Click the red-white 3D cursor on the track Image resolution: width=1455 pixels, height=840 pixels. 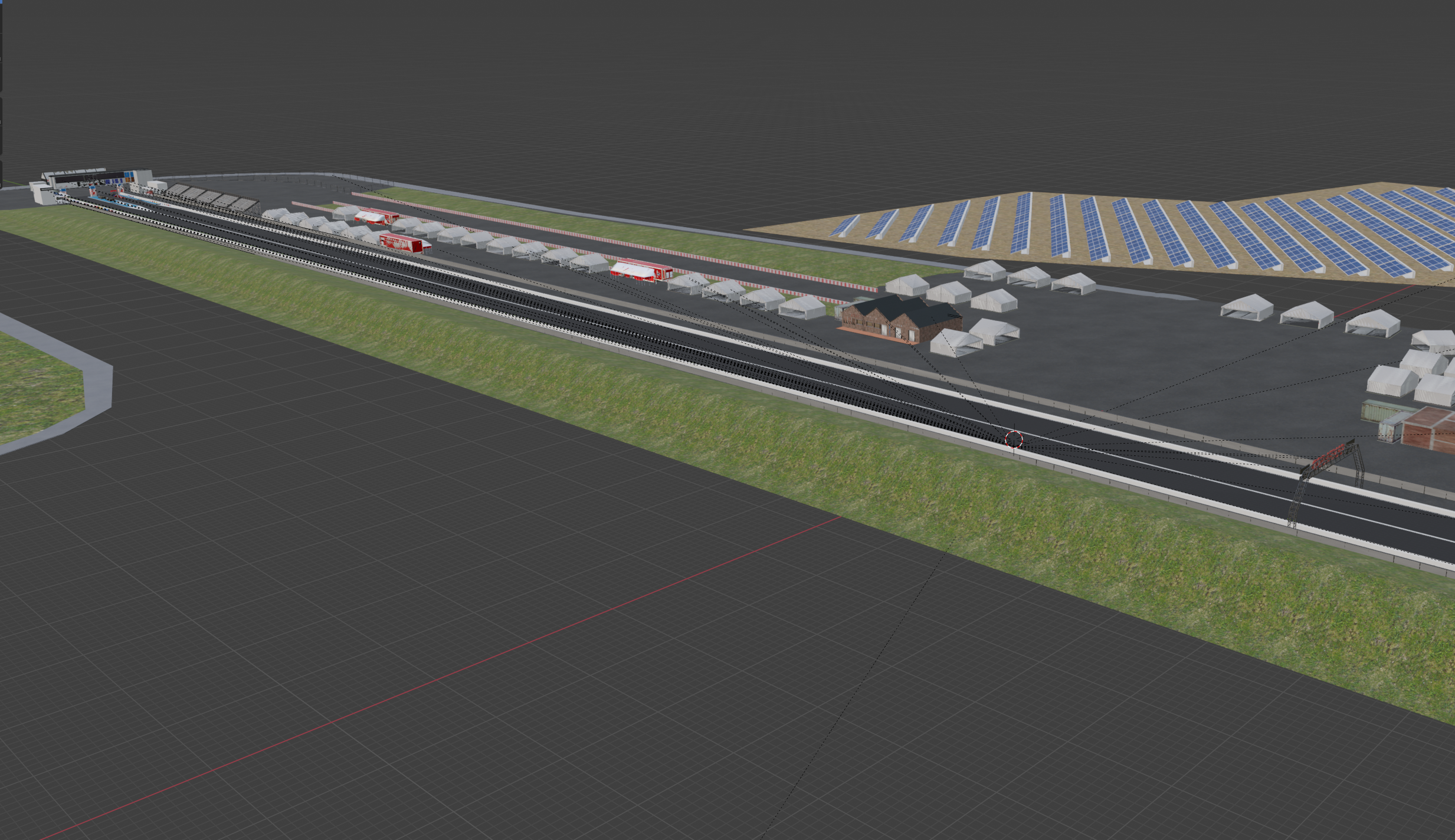click(1014, 439)
